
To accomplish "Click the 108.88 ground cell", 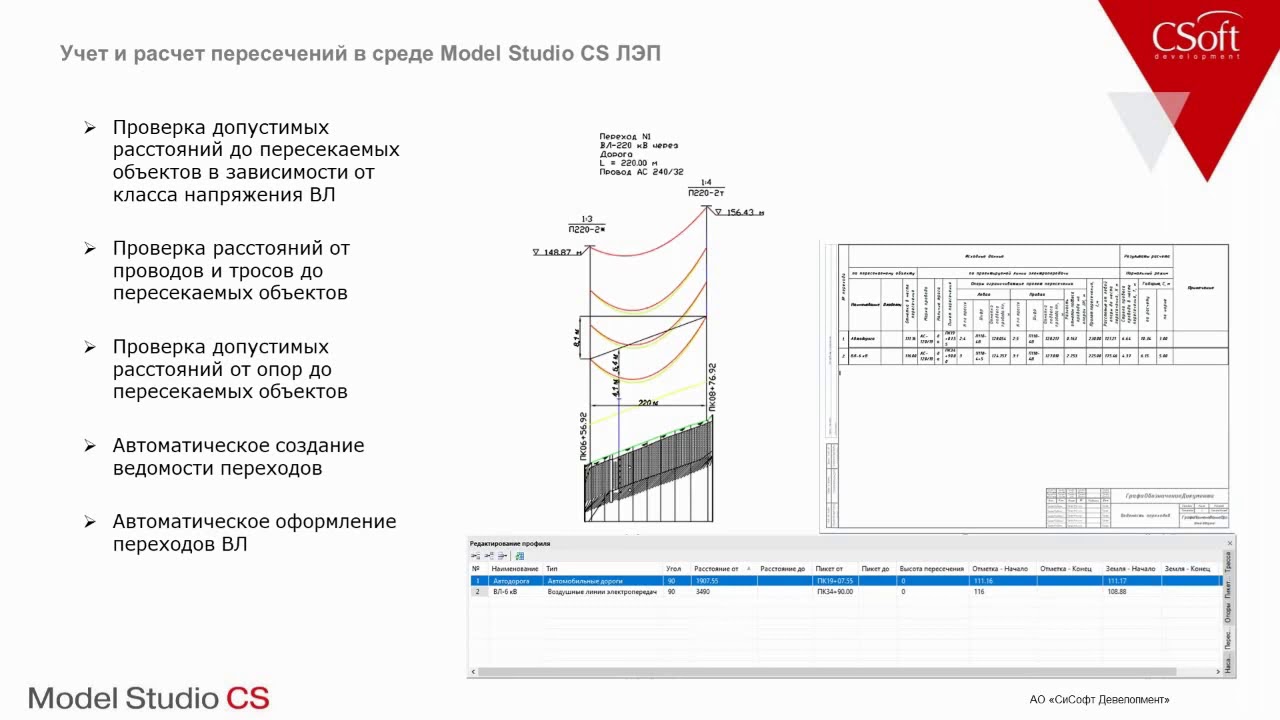I will (x=1131, y=592).
